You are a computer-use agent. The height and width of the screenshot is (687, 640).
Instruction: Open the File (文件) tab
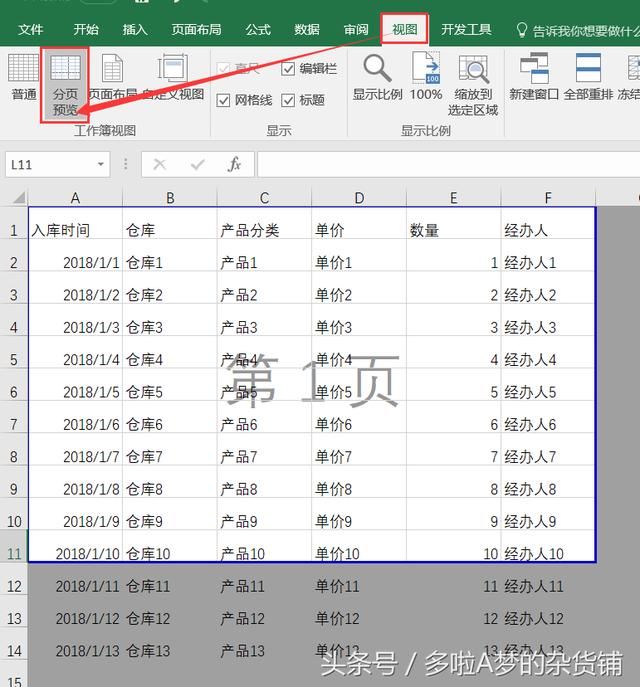point(30,29)
